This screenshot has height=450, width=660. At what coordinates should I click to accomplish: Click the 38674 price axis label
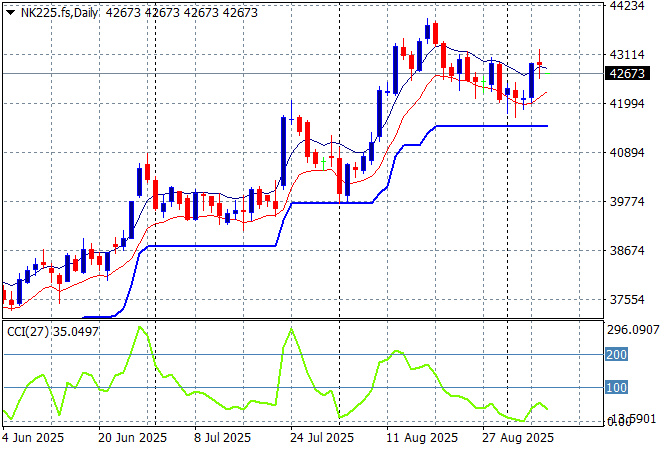tap(627, 251)
